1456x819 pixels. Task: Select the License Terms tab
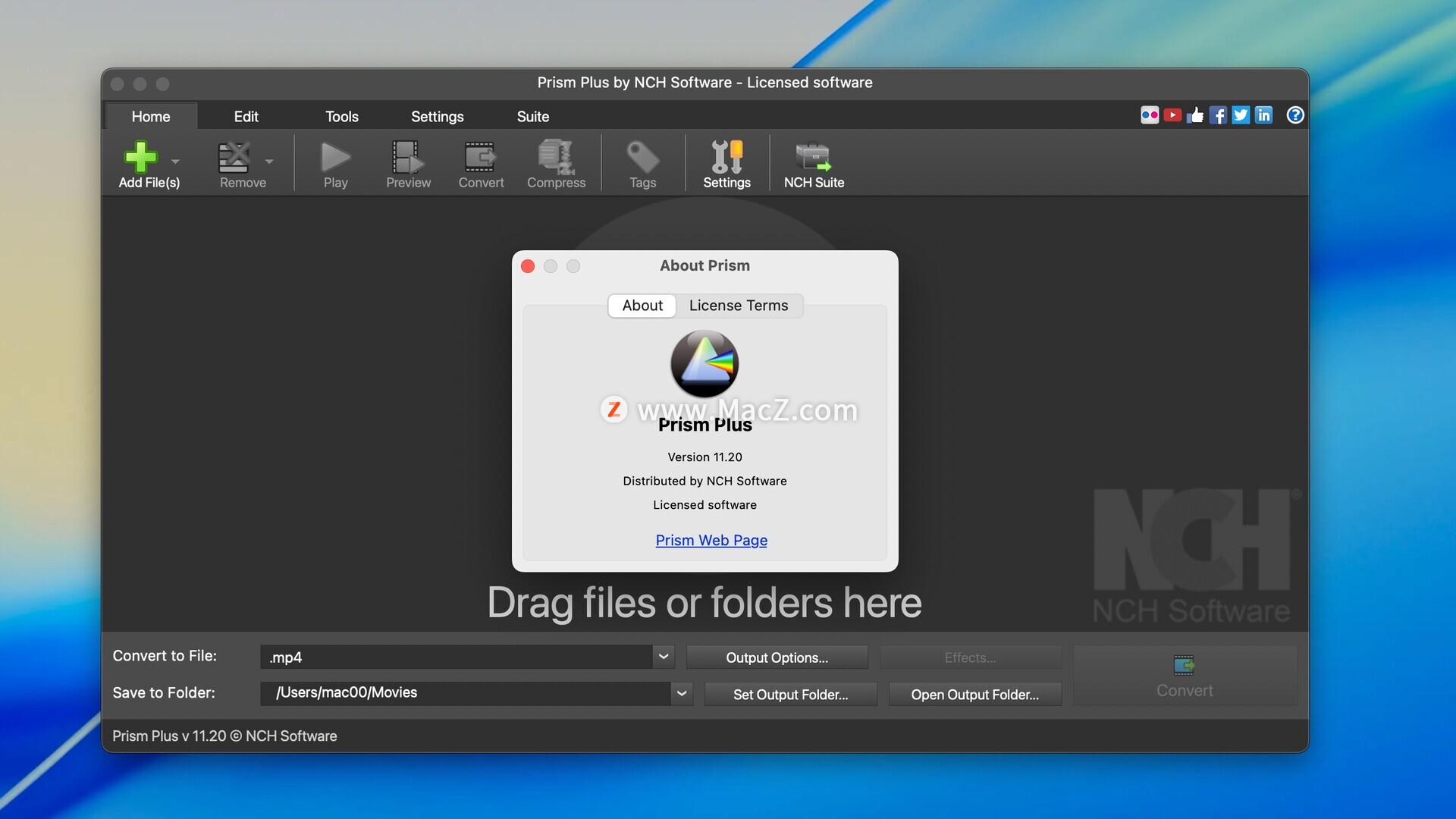[739, 306]
